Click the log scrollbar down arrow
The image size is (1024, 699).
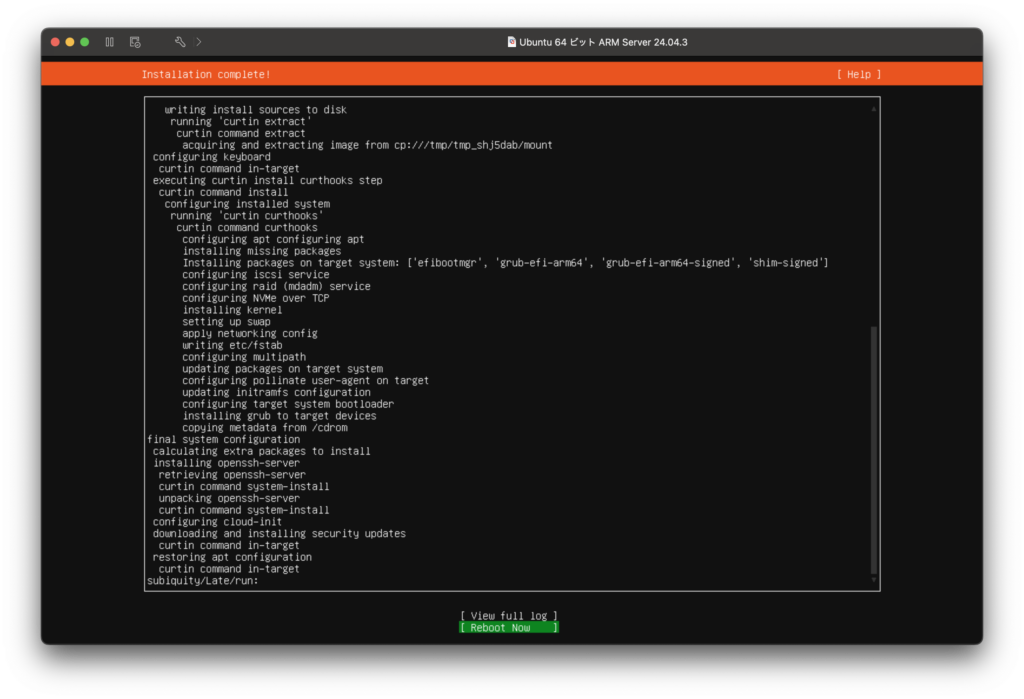[x=873, y=580]
